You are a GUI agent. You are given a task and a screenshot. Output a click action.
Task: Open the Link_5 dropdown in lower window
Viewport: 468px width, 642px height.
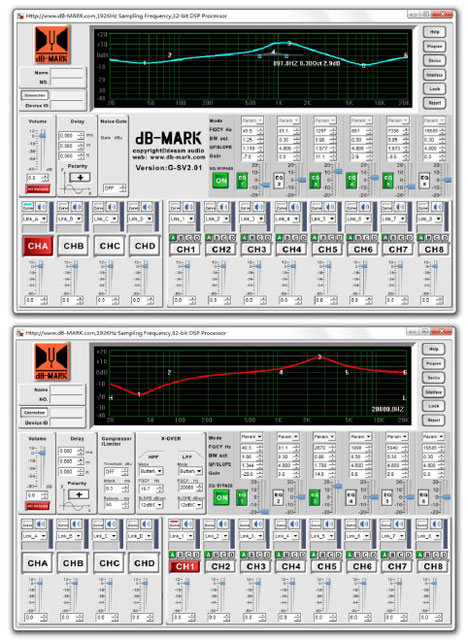[x=323, y=536]
